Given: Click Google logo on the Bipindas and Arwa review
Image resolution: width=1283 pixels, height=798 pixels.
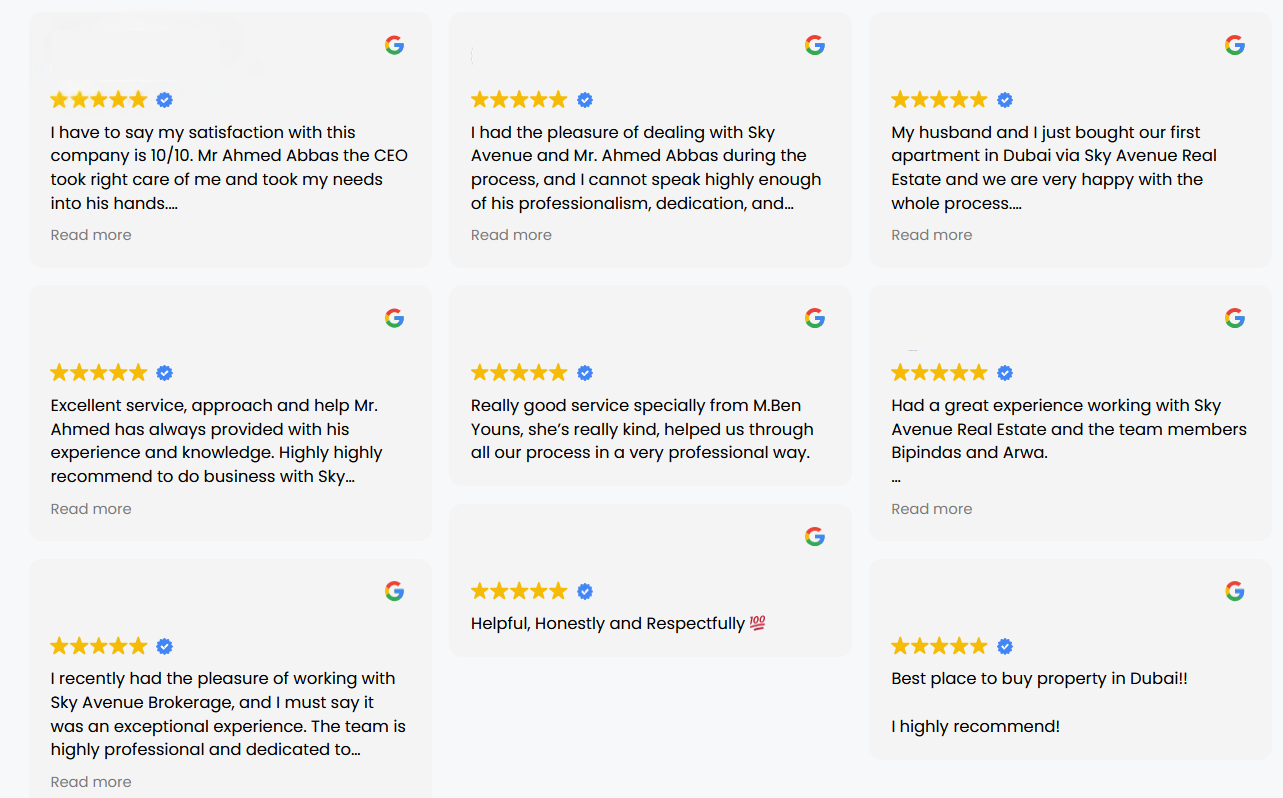Looking at the screenshot, I should [x=1235, y=318].
